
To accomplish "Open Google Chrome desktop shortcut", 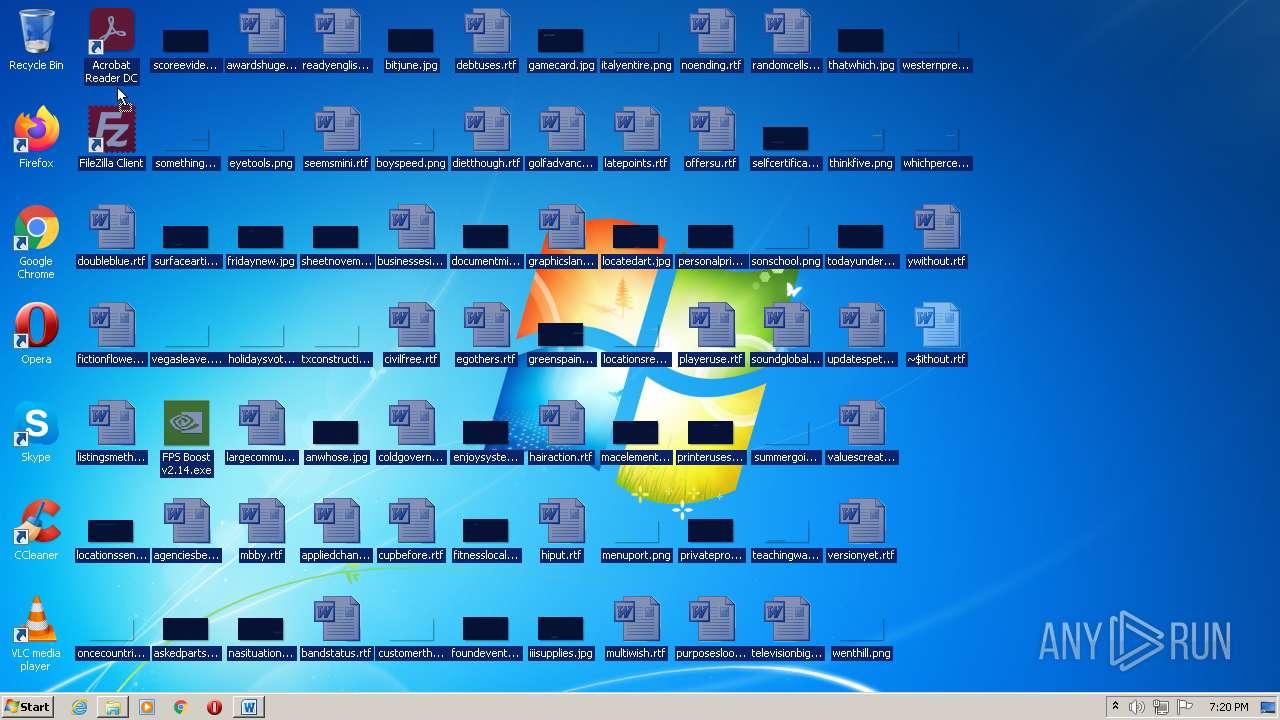I will [x=36, y=242].
